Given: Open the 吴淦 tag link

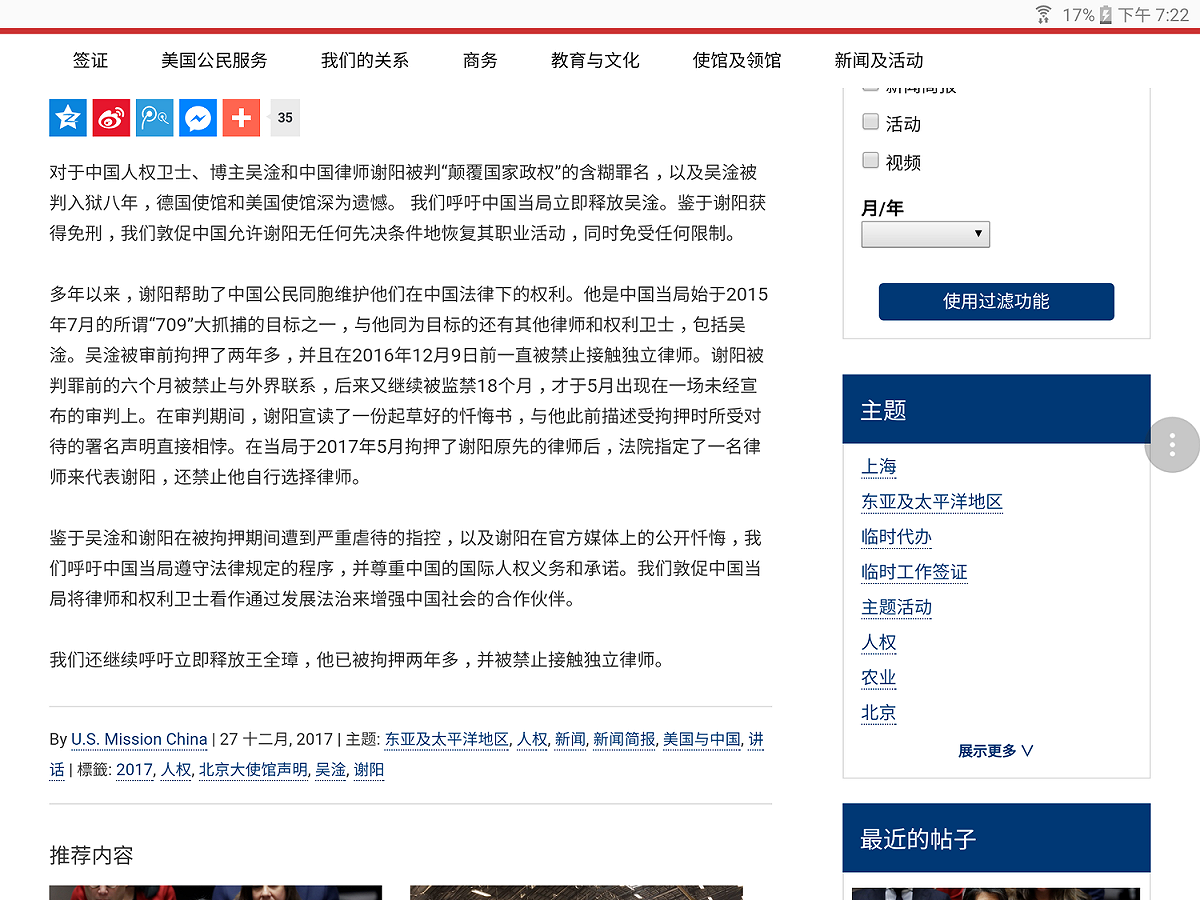Looking at the screenshot, I should [330, 770].
